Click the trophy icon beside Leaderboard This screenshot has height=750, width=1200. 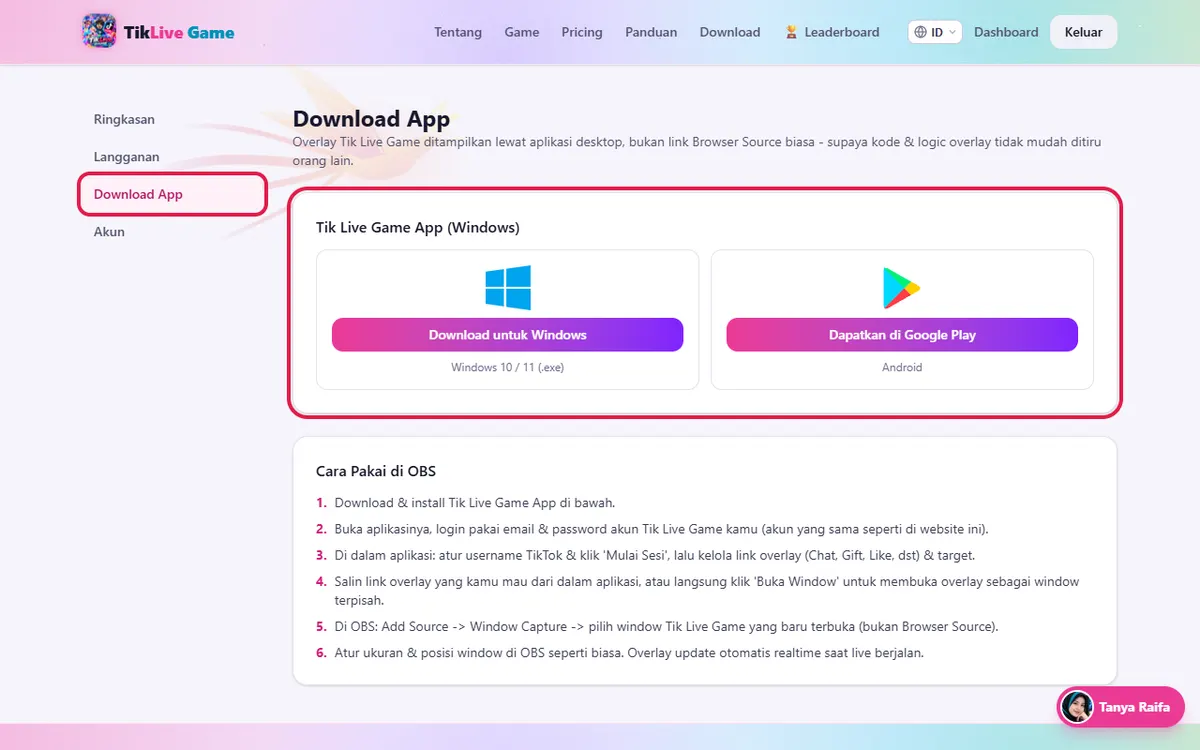pos(790,32)
